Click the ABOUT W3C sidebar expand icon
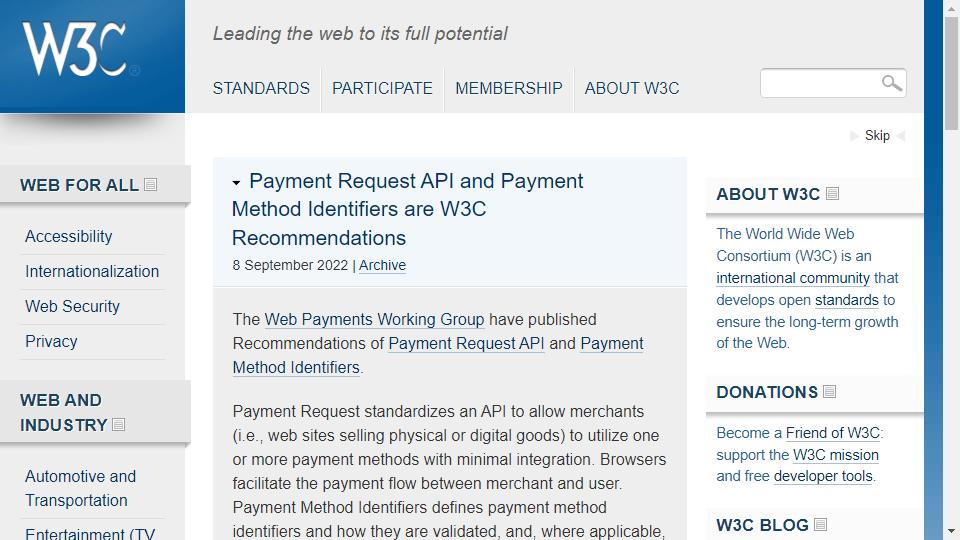960x540 pixels. click(832, 193)
